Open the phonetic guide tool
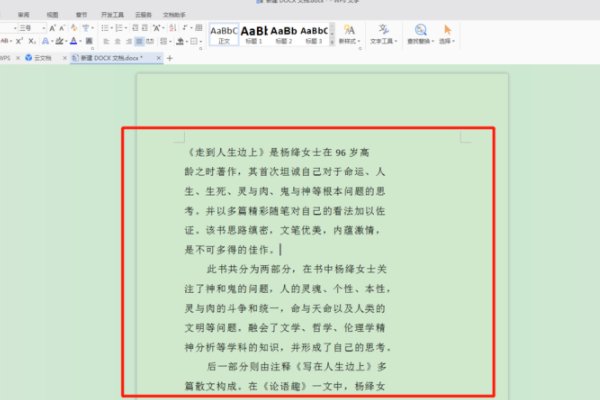Image resolution: width=600 pixels, height=400 pixels. 85,28
